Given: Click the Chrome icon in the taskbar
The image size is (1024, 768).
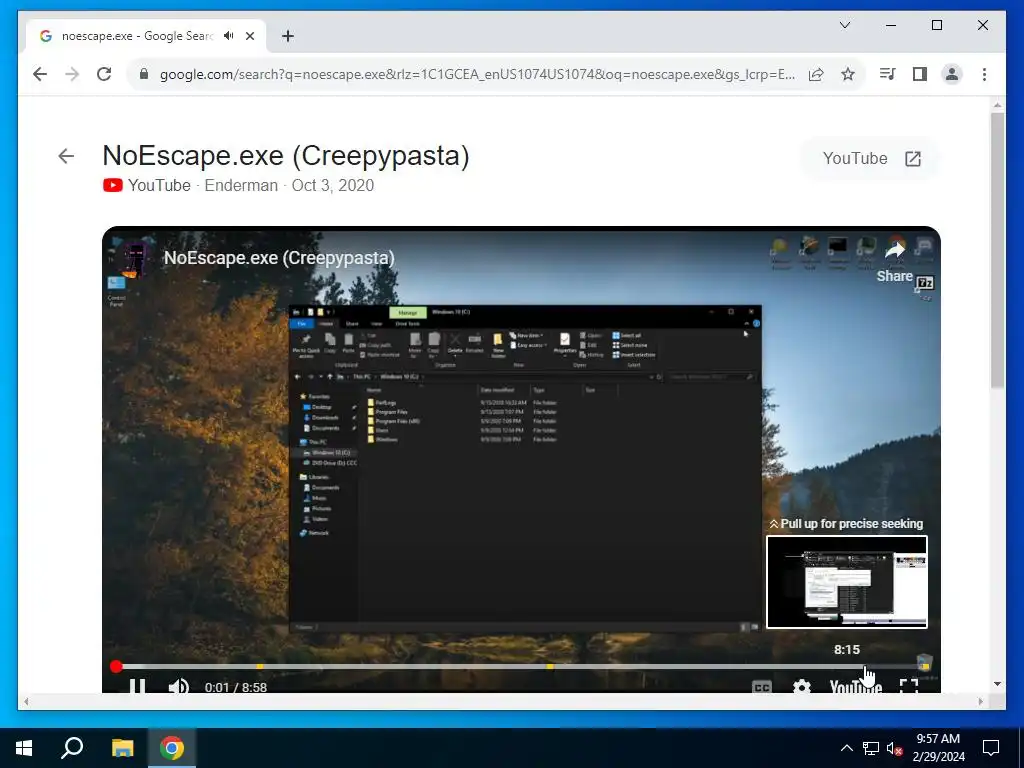Looking at the screenshot, I should [x=172, y=748].
